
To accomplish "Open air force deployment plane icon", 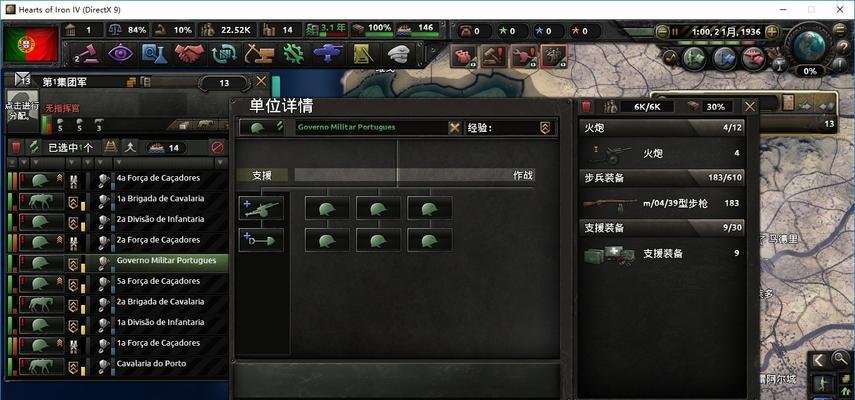I will (328, 53).
